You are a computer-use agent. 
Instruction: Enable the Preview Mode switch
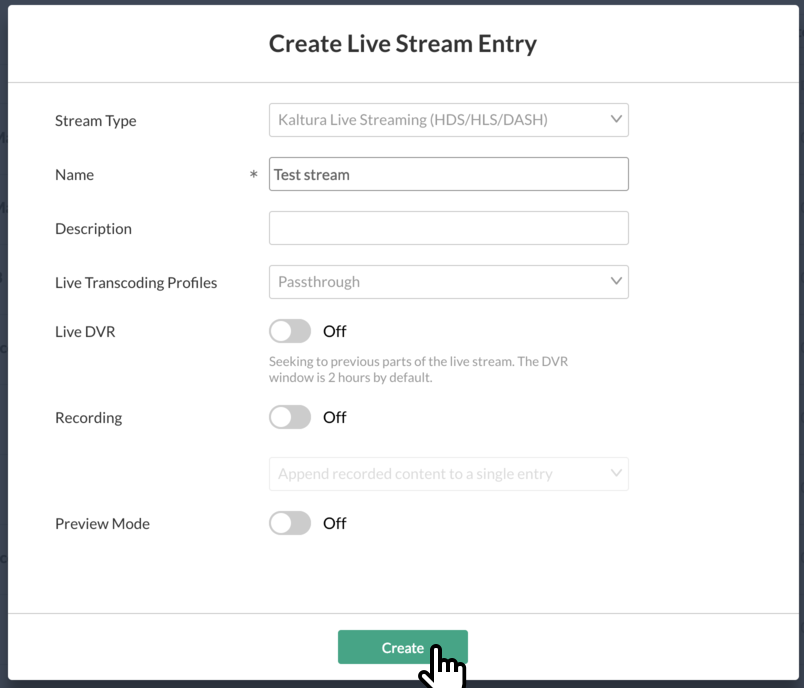pyautogui.click(x=290, y=523)
